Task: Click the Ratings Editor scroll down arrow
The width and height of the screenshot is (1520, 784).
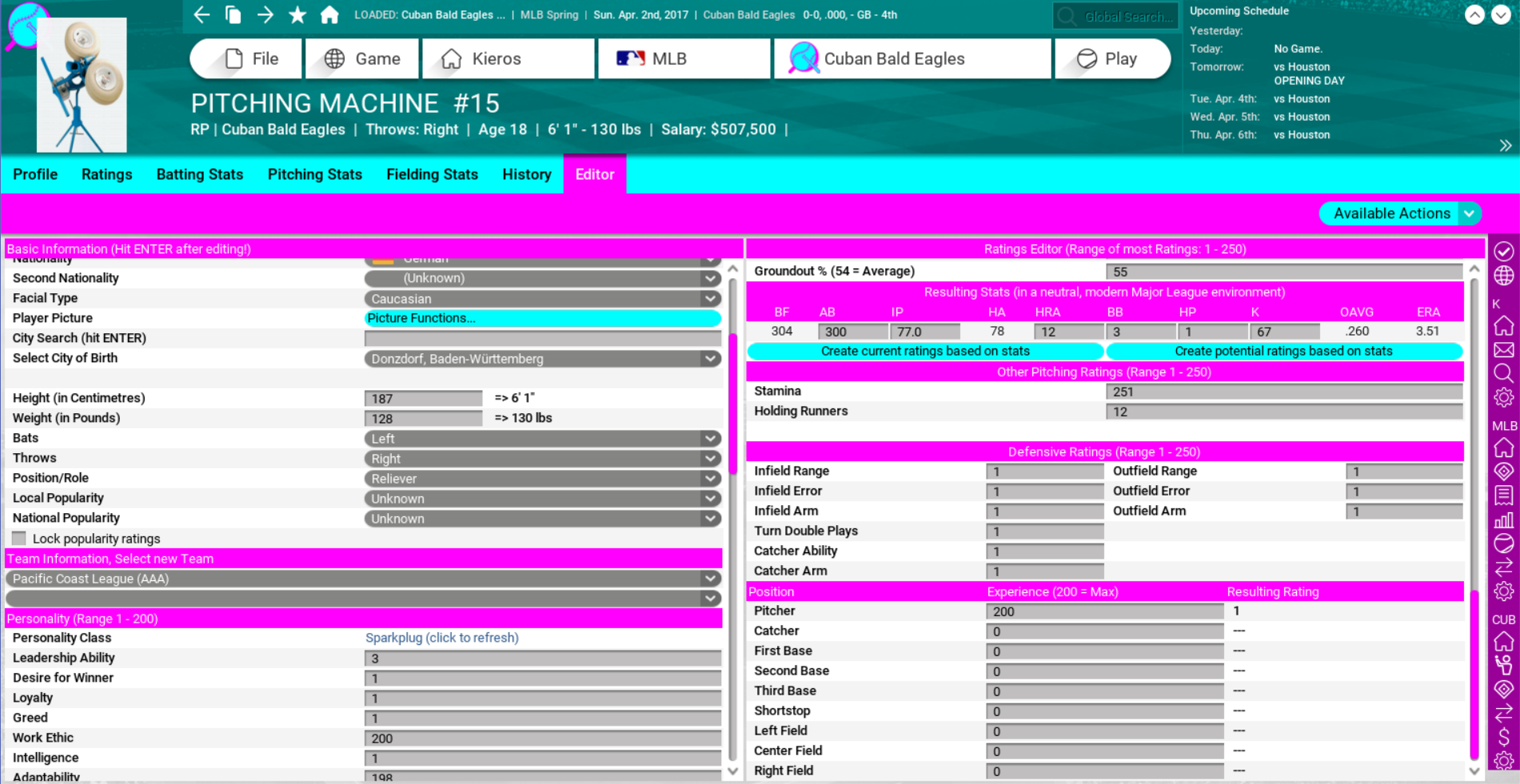Action: coord(1474,771)
